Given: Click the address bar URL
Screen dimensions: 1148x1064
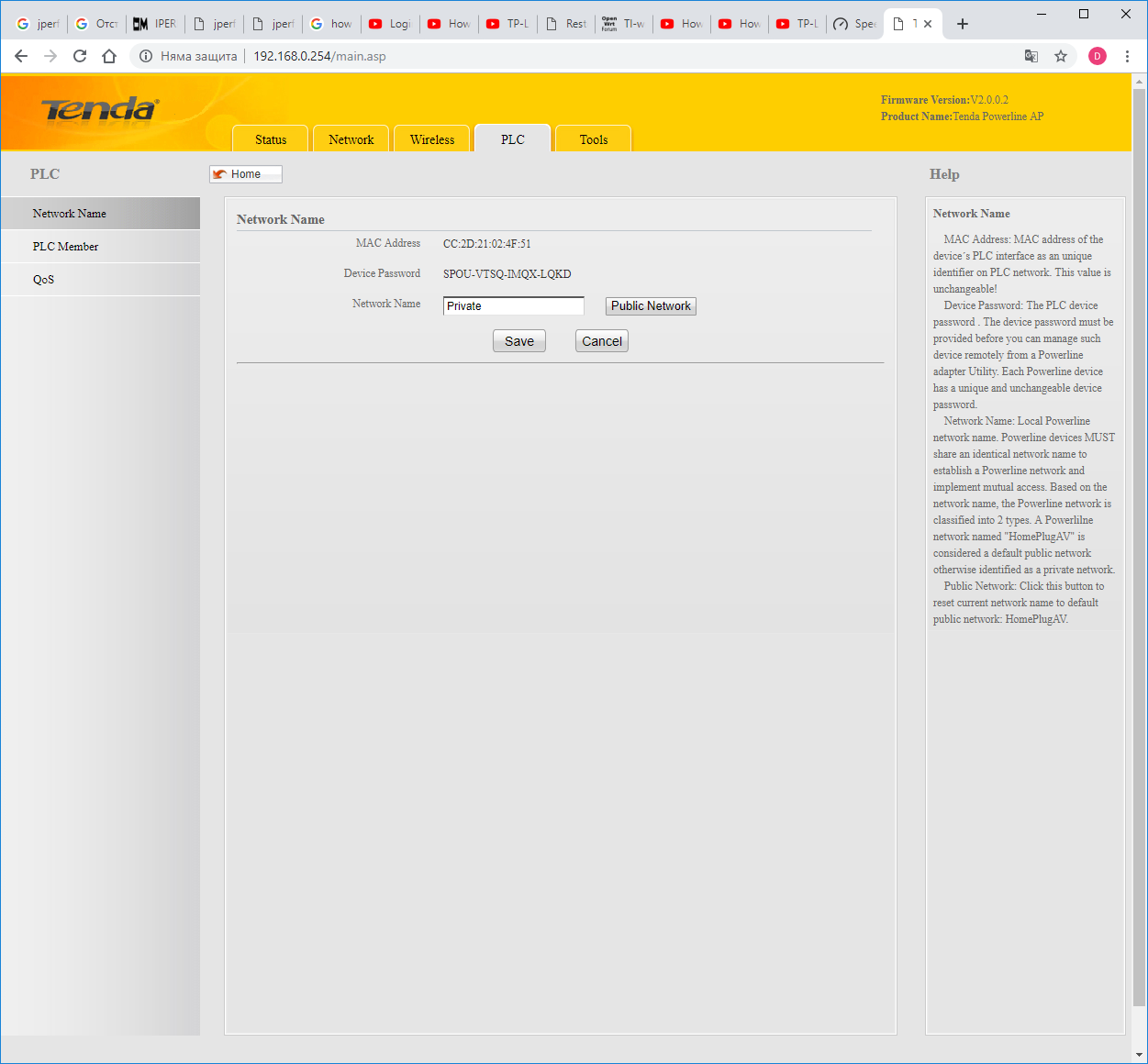Looking at the screenshot, I should tap(319, 56).
